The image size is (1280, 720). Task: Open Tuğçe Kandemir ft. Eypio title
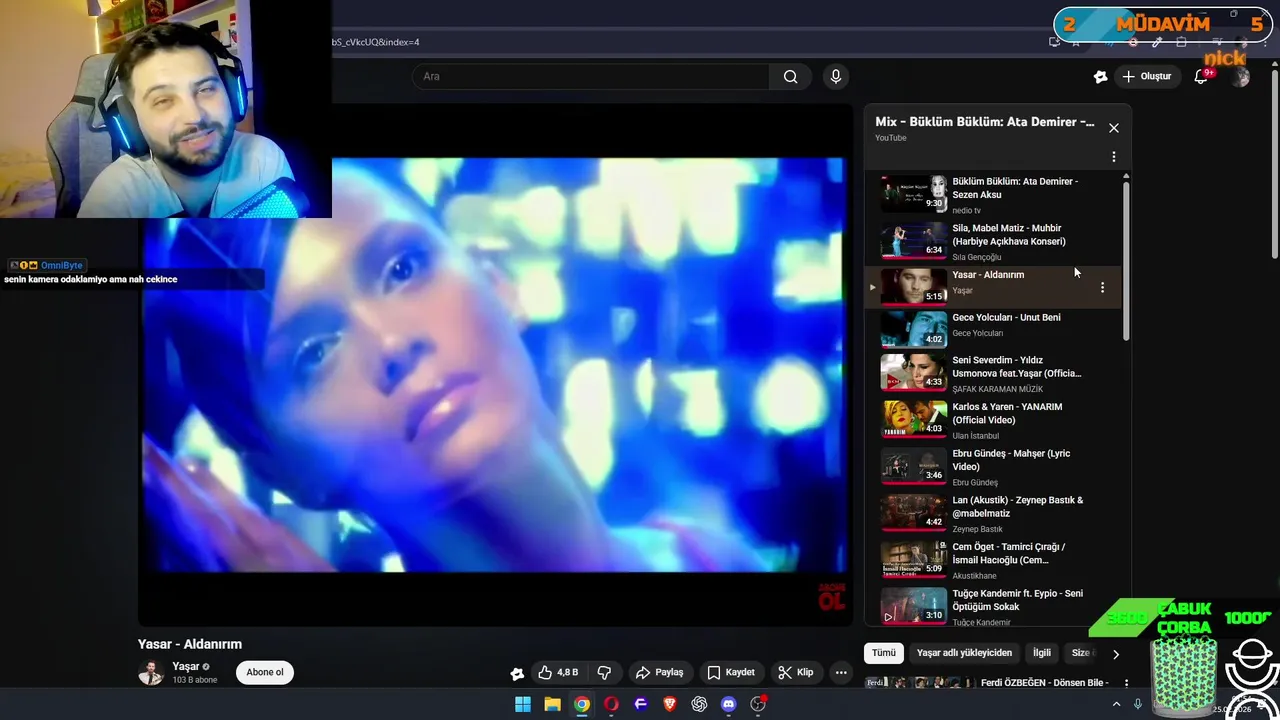[x=1017, y=600]
